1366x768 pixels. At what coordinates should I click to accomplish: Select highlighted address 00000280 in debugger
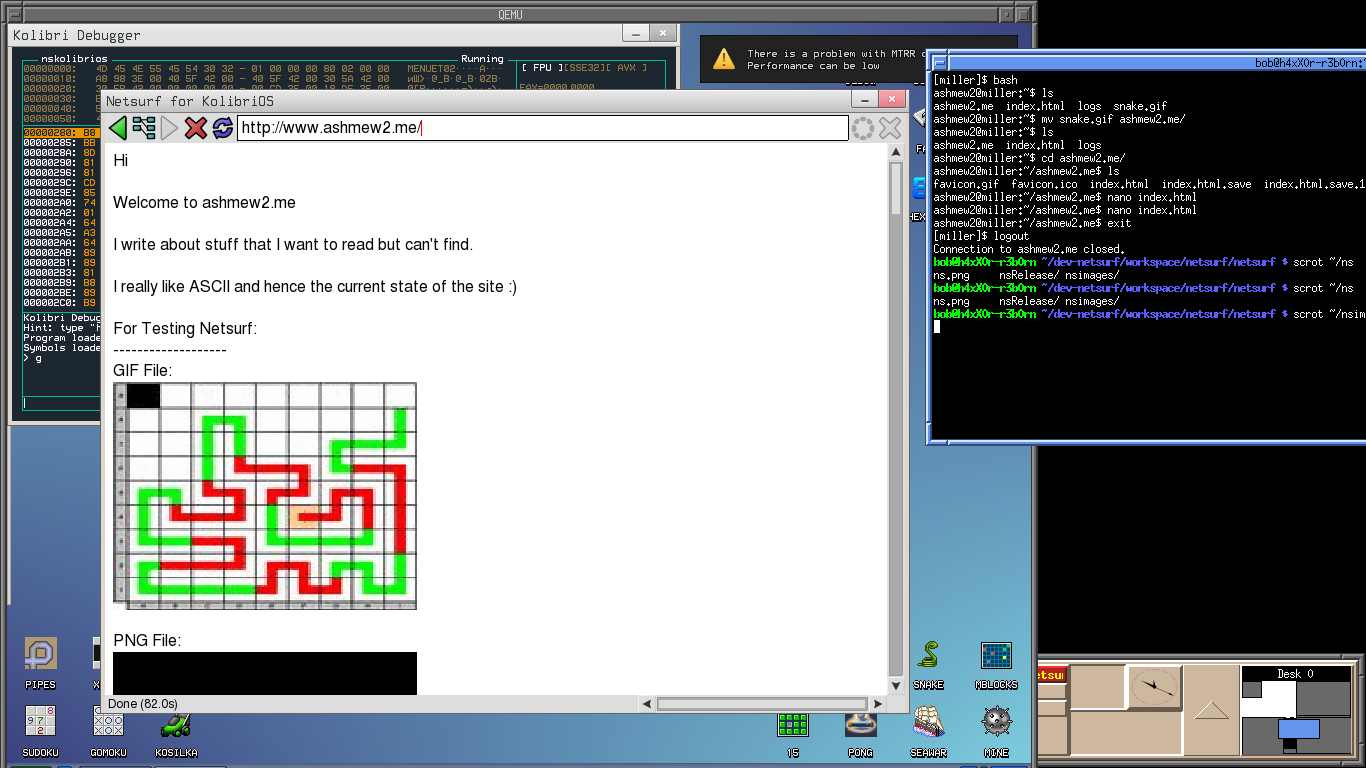pos(60,132)
